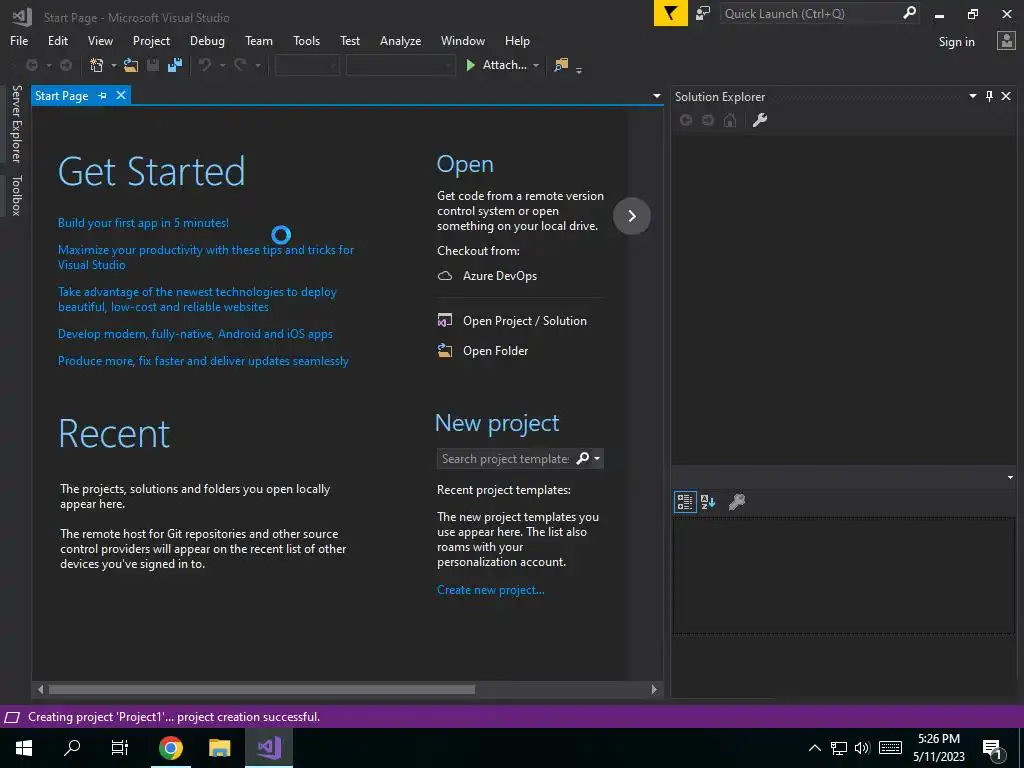The image size is (1024, 768).
Task: Click Alphabetical sort icon in Properties panel
Action: 708,502
